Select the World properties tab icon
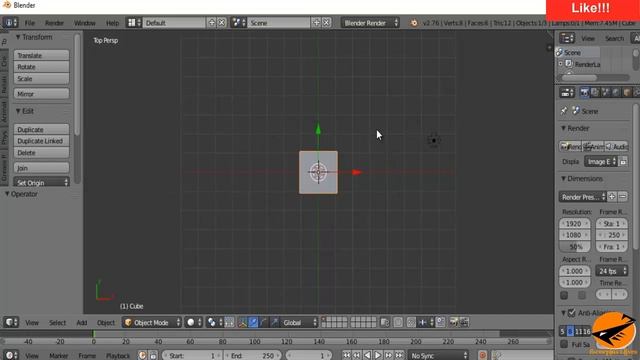This screenshot has width=640, height=360. tap(616, 93)
